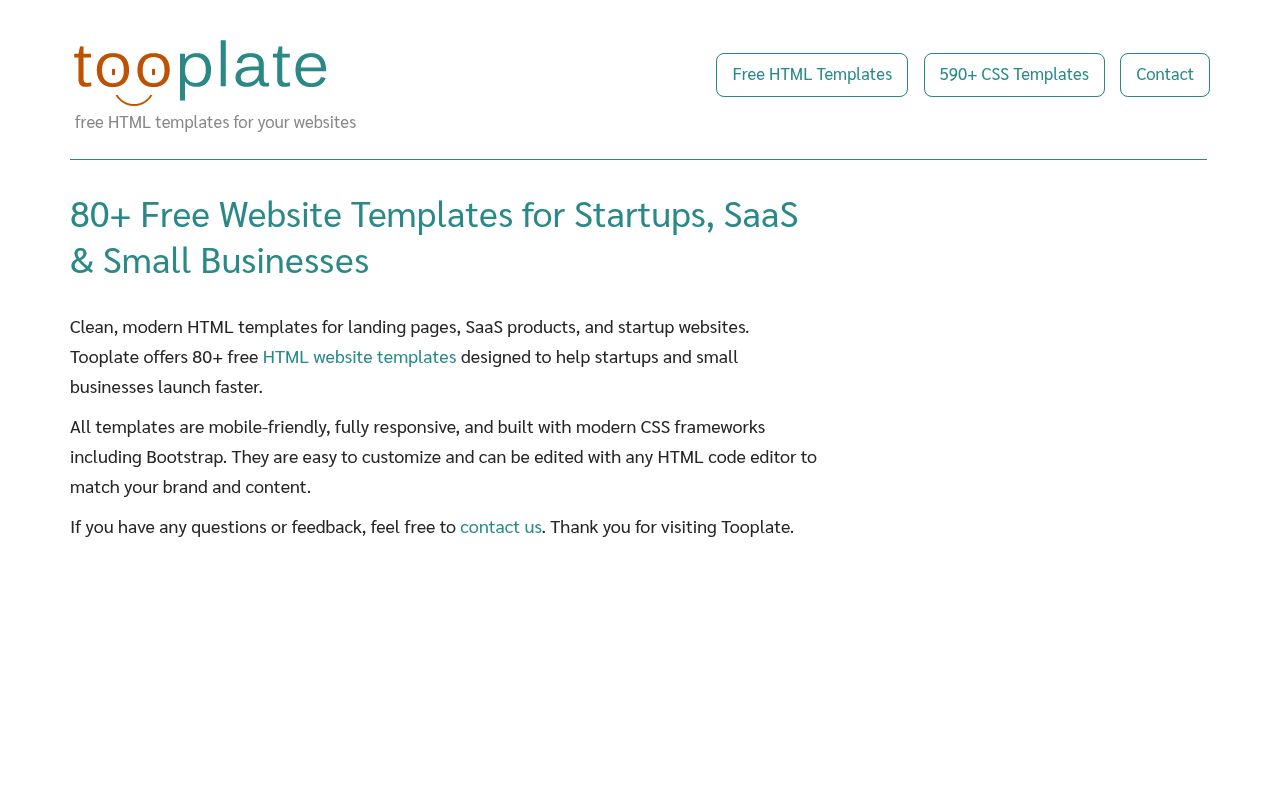This screenshot has width=1280, height=800.
Task: Click the horizontal divider below the header
Action: pyautogui.click(x=638, y=159)
